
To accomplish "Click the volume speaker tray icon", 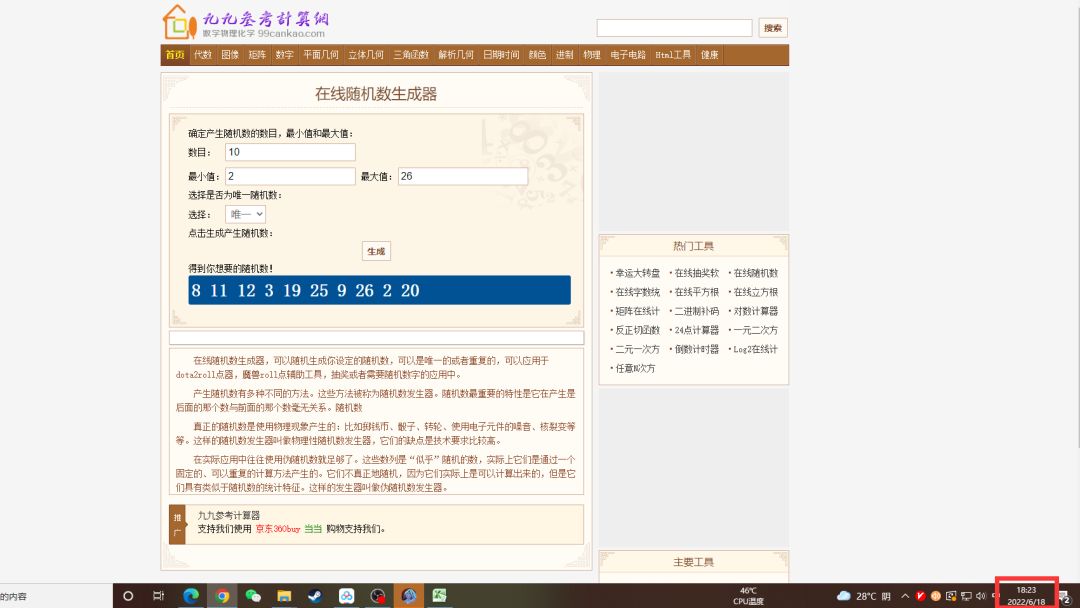I will 981,596.
